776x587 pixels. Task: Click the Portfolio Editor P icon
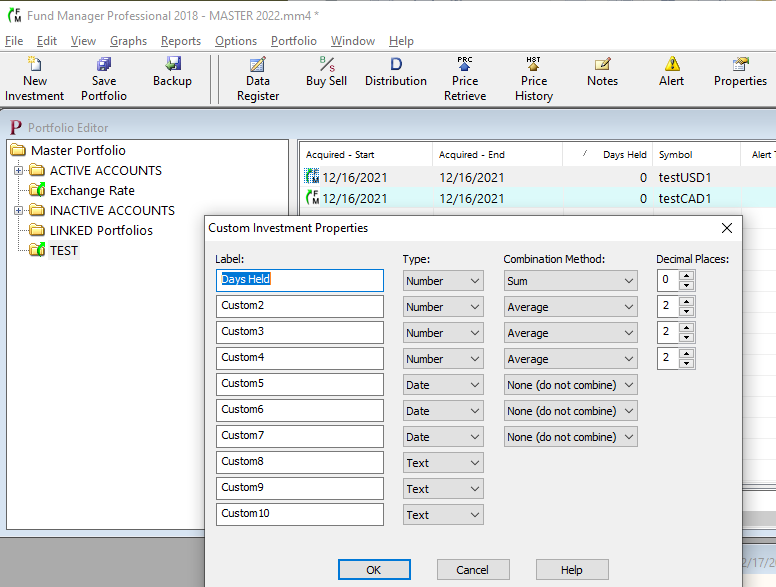pos(16,127)
